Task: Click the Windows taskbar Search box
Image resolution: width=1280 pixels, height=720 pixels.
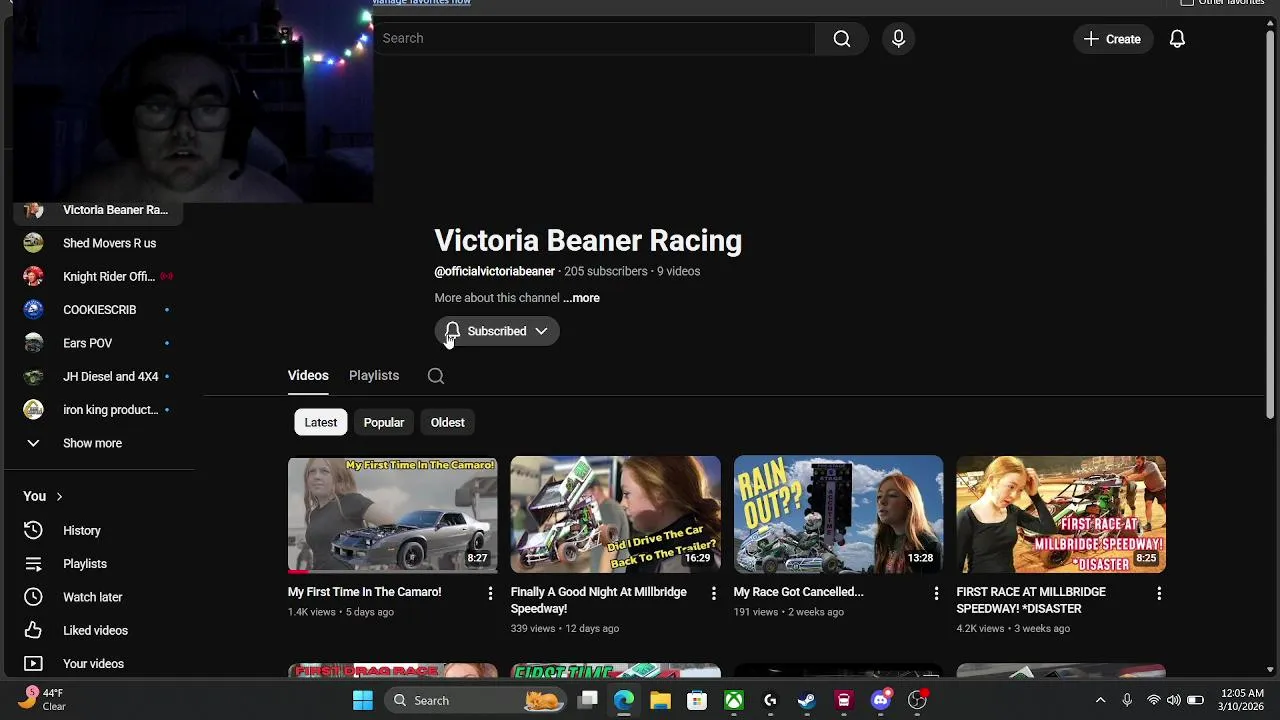Action: click(477, 700)
